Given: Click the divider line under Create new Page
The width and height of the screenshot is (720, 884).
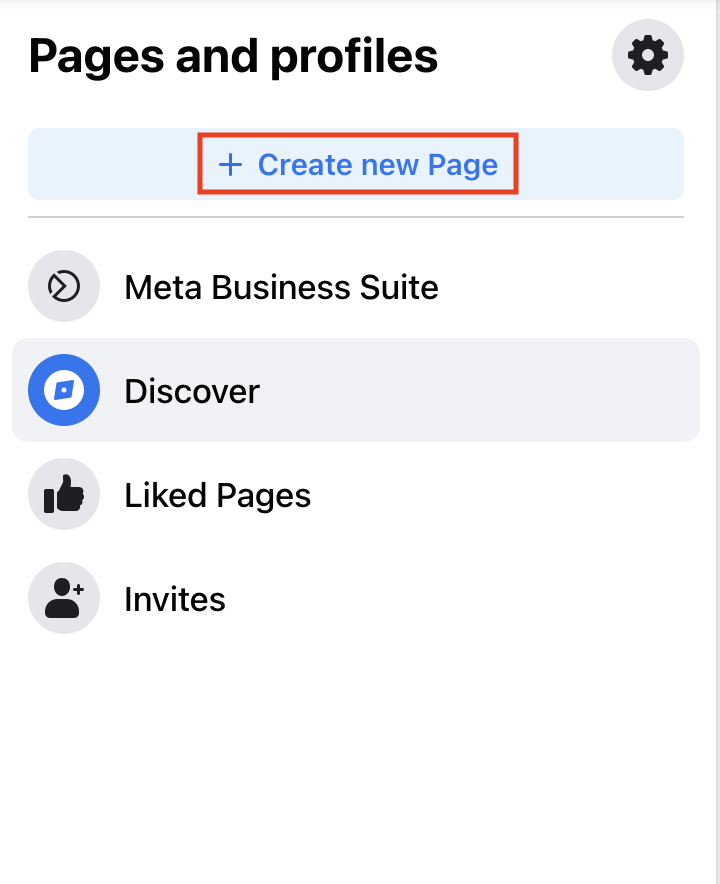Looking at the screenshot, I should [356, 216].
